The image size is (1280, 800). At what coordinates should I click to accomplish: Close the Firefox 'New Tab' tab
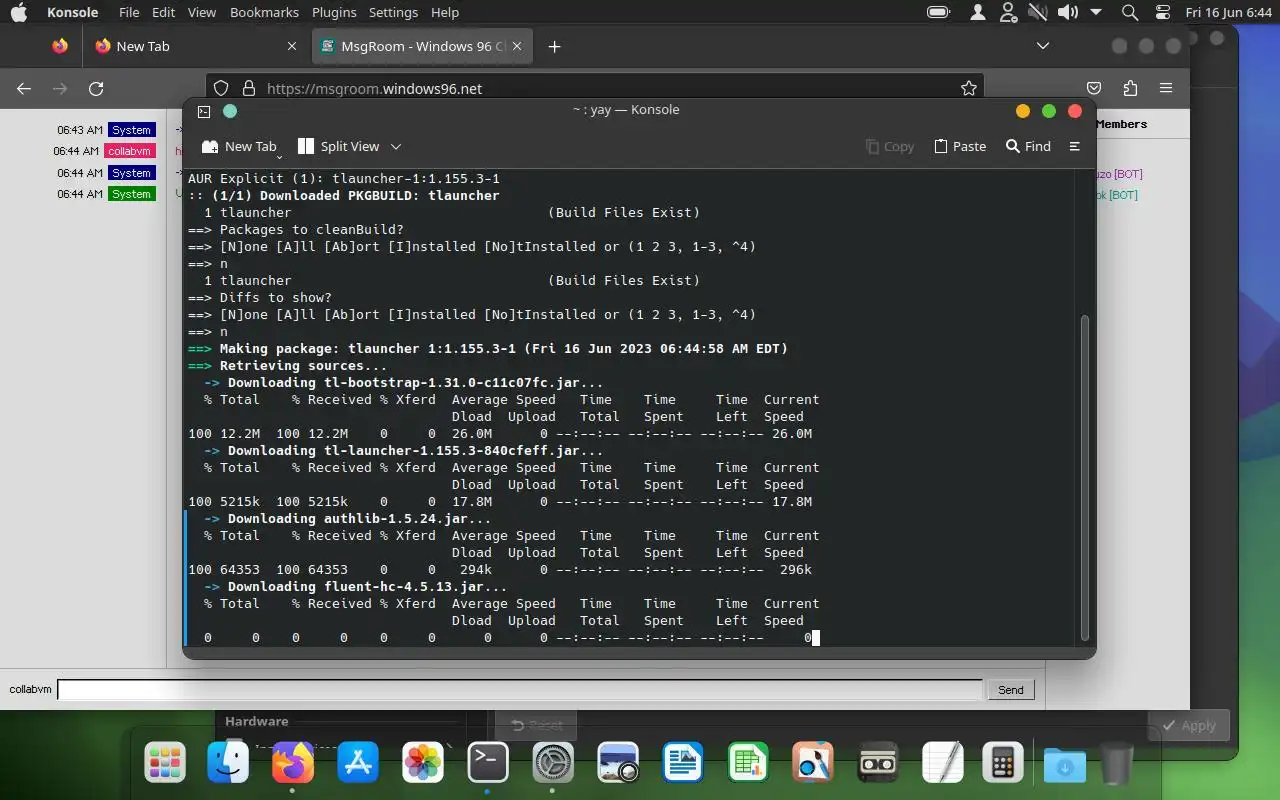point(292,46)
